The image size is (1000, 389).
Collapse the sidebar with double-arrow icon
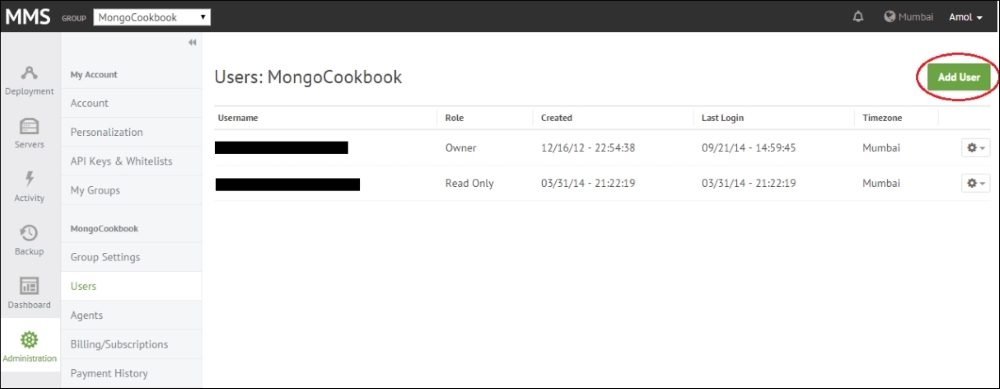pyautogui.click(x=193, y=43)
